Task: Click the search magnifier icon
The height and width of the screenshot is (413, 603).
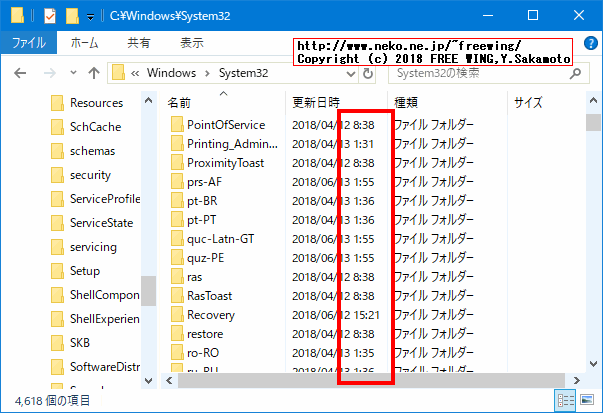Action: [x=575, y=73]
